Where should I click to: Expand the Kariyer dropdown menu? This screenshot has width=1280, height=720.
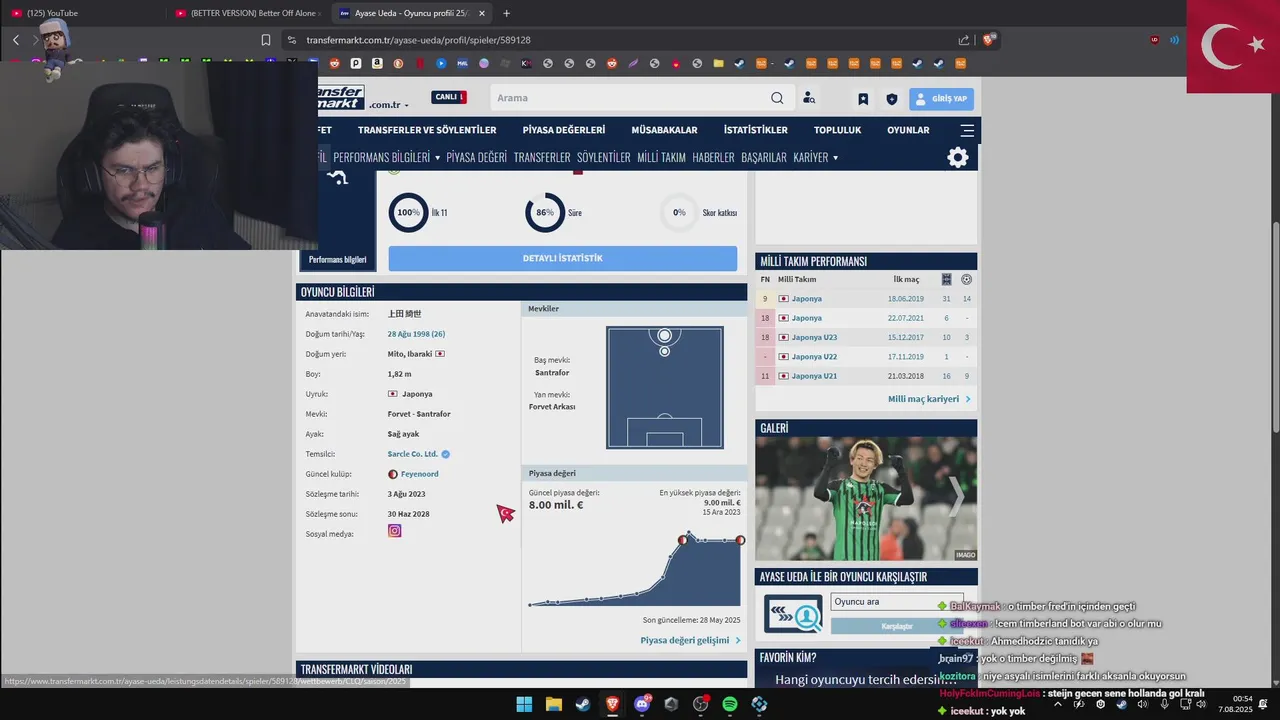(x=815, y=157)
